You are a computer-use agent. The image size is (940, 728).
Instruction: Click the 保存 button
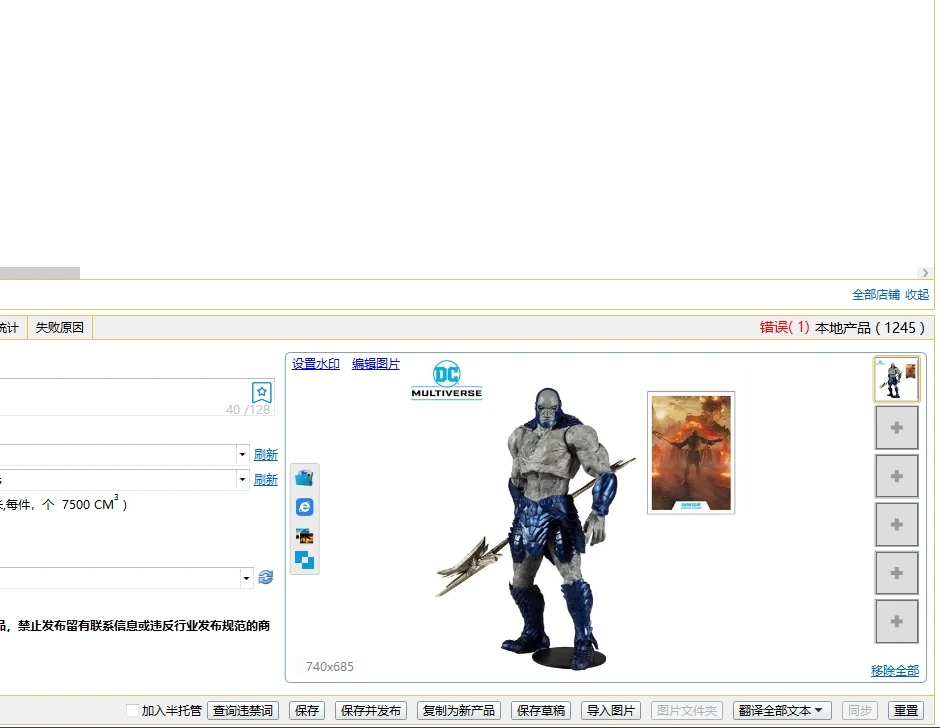307,711
